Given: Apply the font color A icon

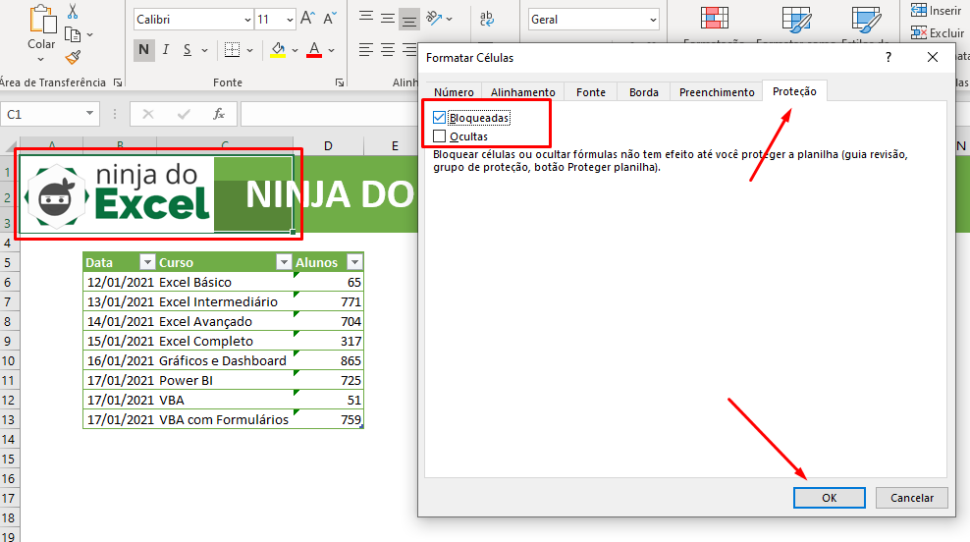Looking at the screenshot, I should 314,49.
